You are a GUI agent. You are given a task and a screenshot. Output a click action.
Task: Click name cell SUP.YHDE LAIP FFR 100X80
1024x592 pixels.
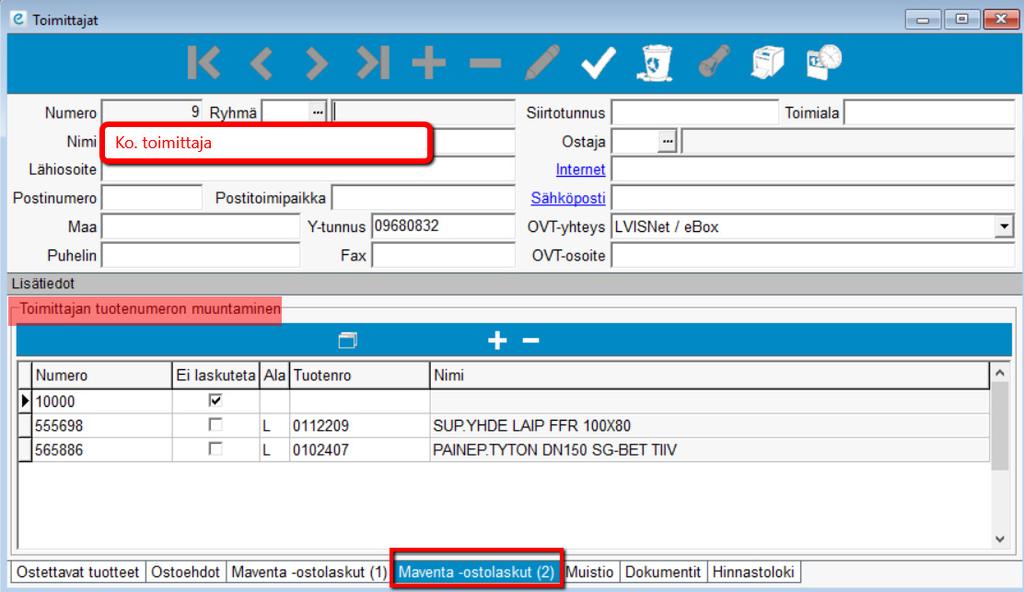tap(709, 426)
